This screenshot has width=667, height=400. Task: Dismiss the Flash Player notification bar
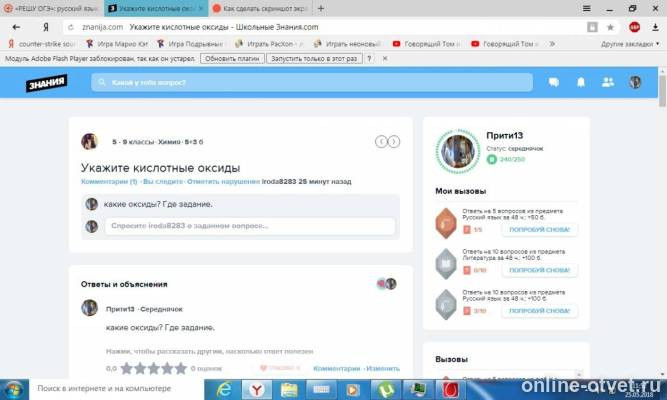(x=385, y=59)
